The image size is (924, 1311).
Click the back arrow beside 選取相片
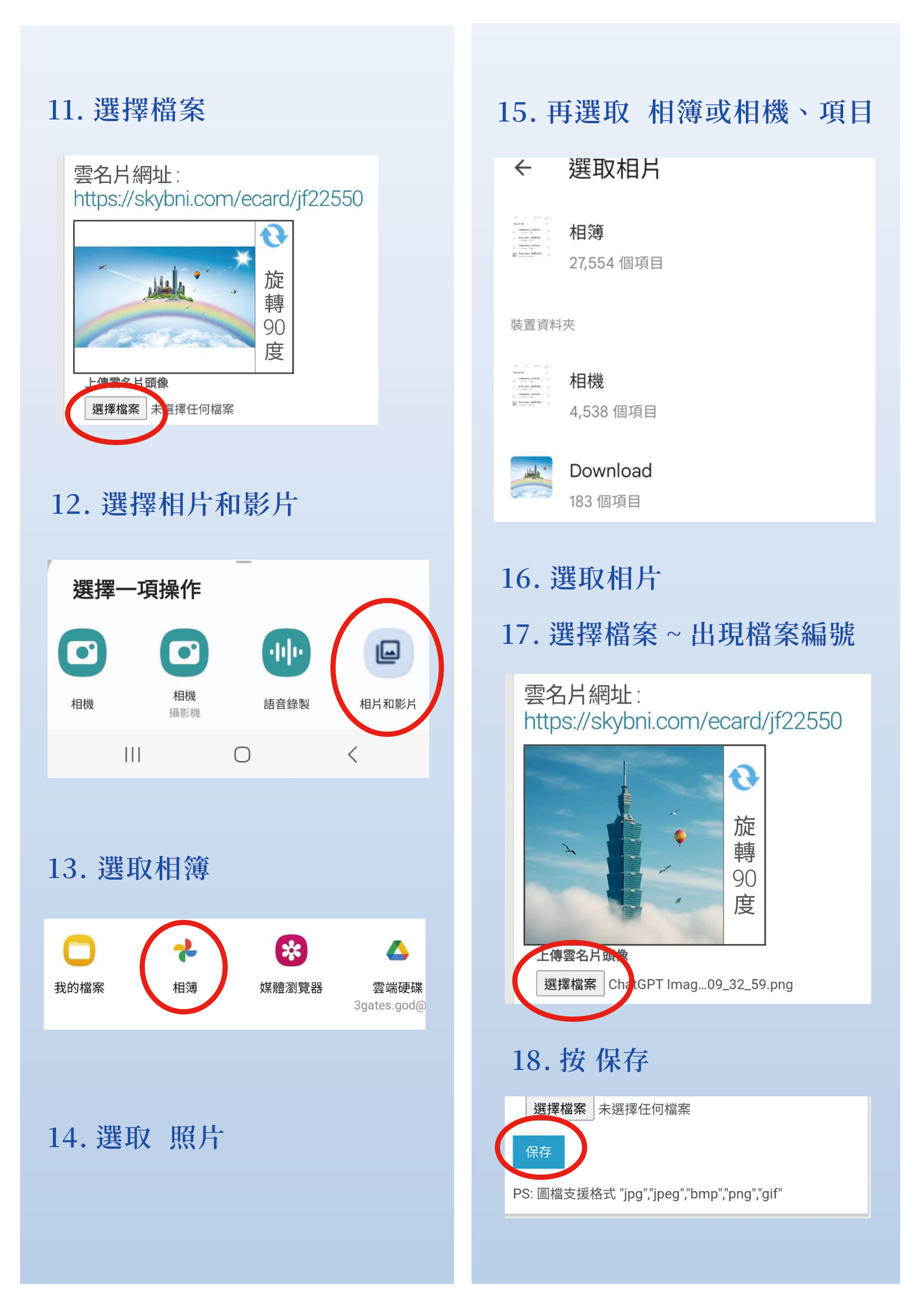click(523, 167)
